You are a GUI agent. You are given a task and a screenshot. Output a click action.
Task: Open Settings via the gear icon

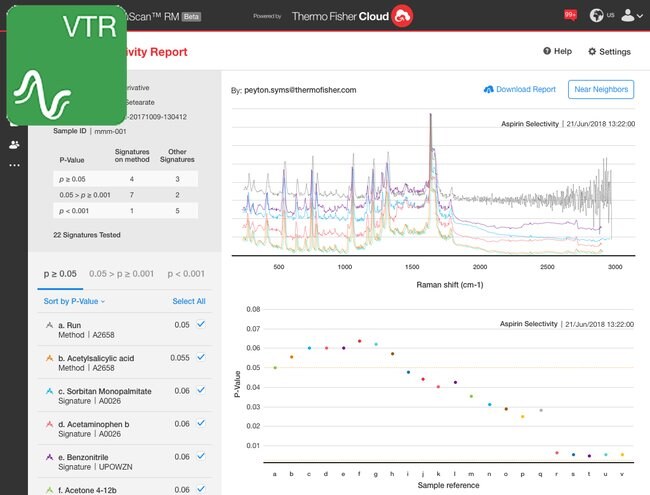[593, 51]
